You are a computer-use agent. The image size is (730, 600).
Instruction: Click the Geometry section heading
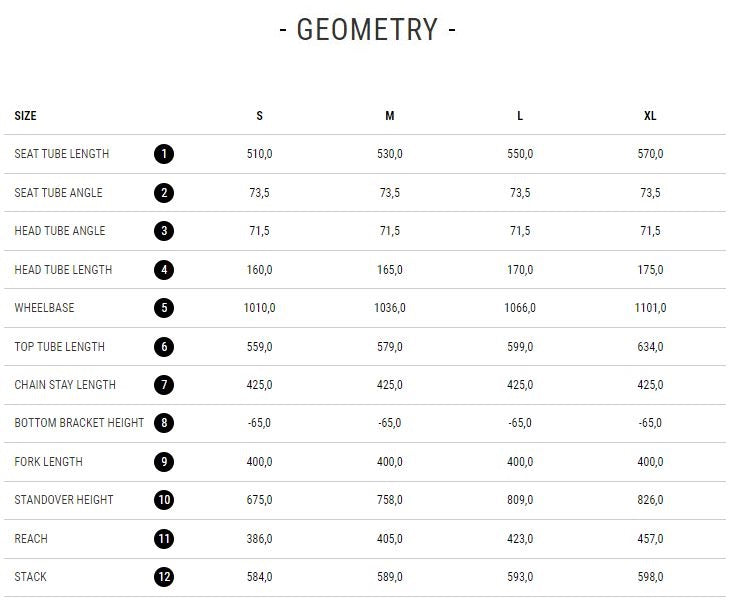(x=366, y=30)
